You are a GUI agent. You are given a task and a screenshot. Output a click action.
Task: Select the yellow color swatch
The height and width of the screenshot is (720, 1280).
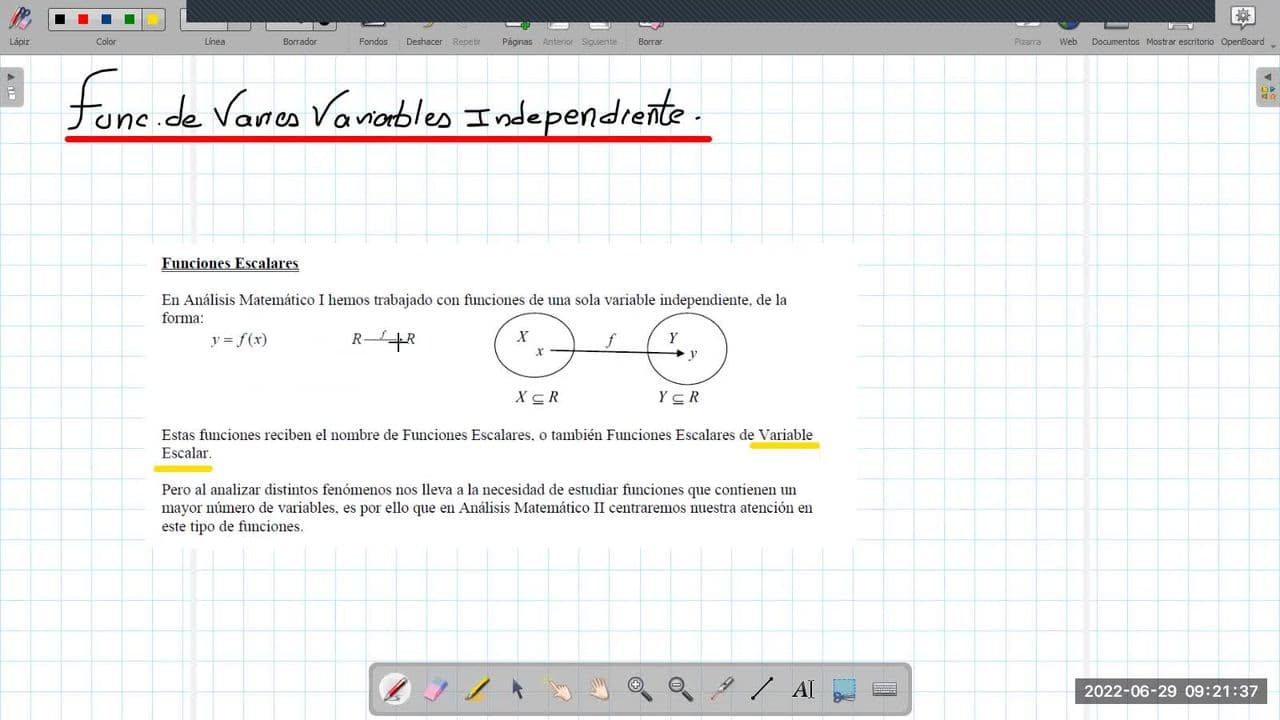point(152,18)
